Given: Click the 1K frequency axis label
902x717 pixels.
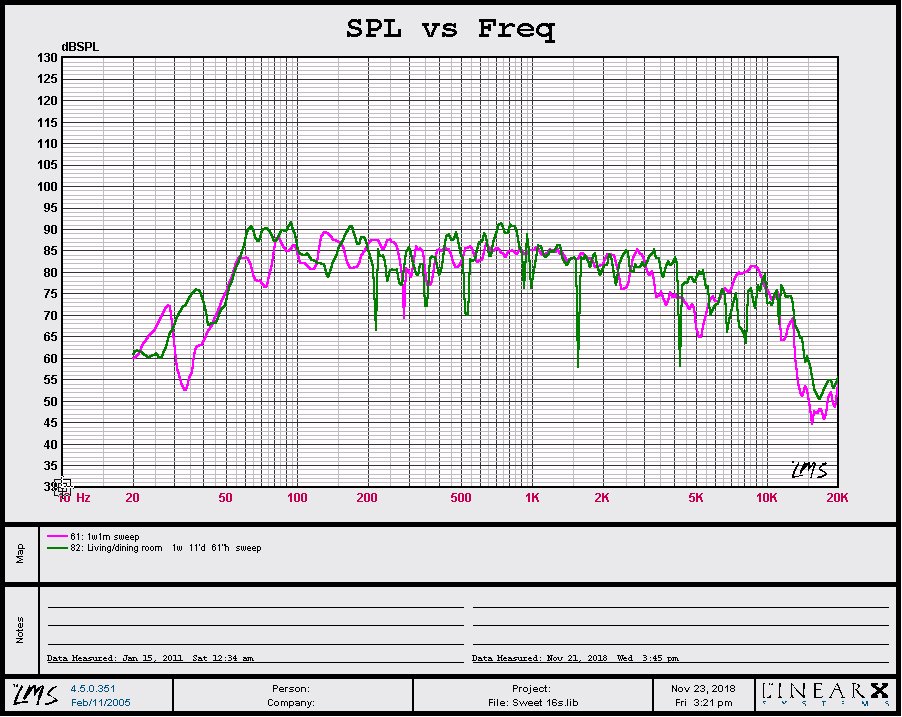Looking at the screenshot, I should [x=532, y=497].
